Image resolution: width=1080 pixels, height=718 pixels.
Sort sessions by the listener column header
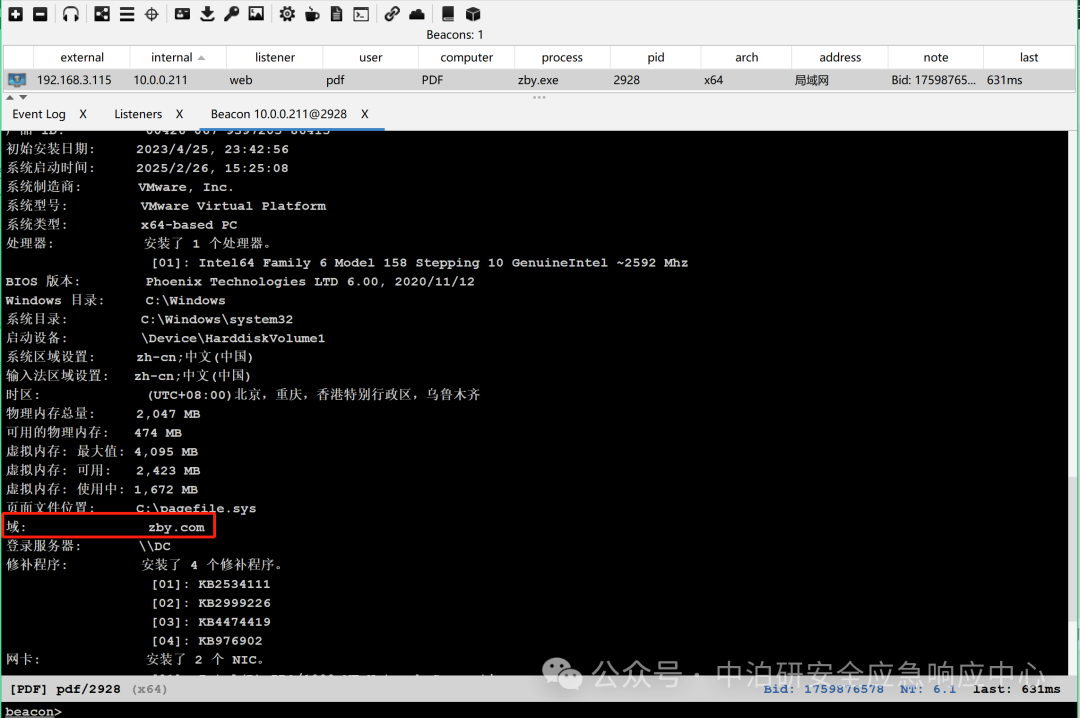(275, 57)
